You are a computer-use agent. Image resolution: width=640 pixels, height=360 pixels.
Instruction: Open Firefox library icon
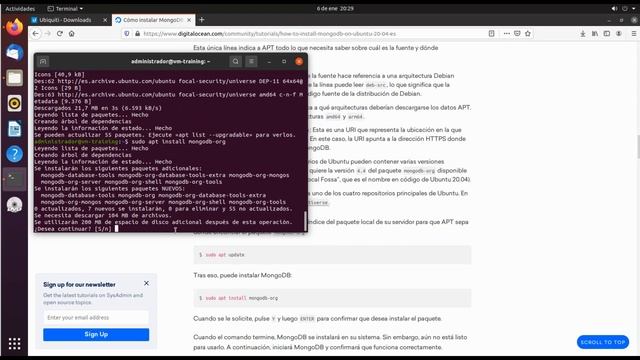[x=595, y=33]
